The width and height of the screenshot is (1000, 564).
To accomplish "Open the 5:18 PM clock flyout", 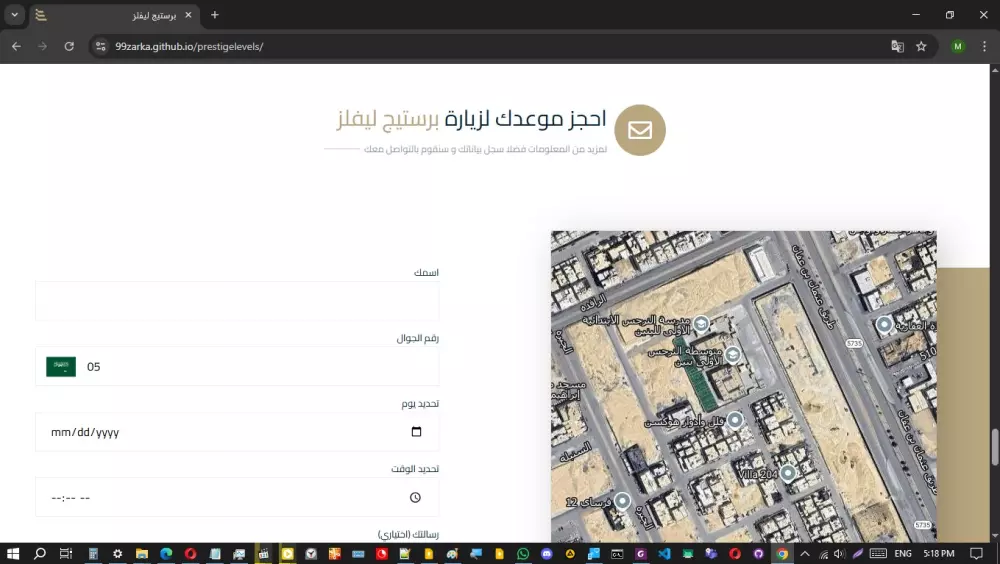I will [939, 554].
